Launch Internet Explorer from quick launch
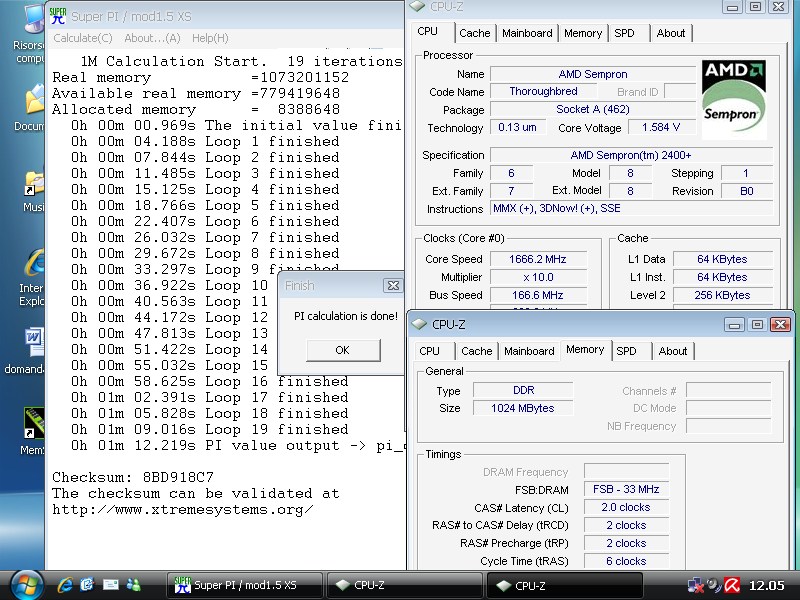This screenshot has width=800, height=600. 65,585
